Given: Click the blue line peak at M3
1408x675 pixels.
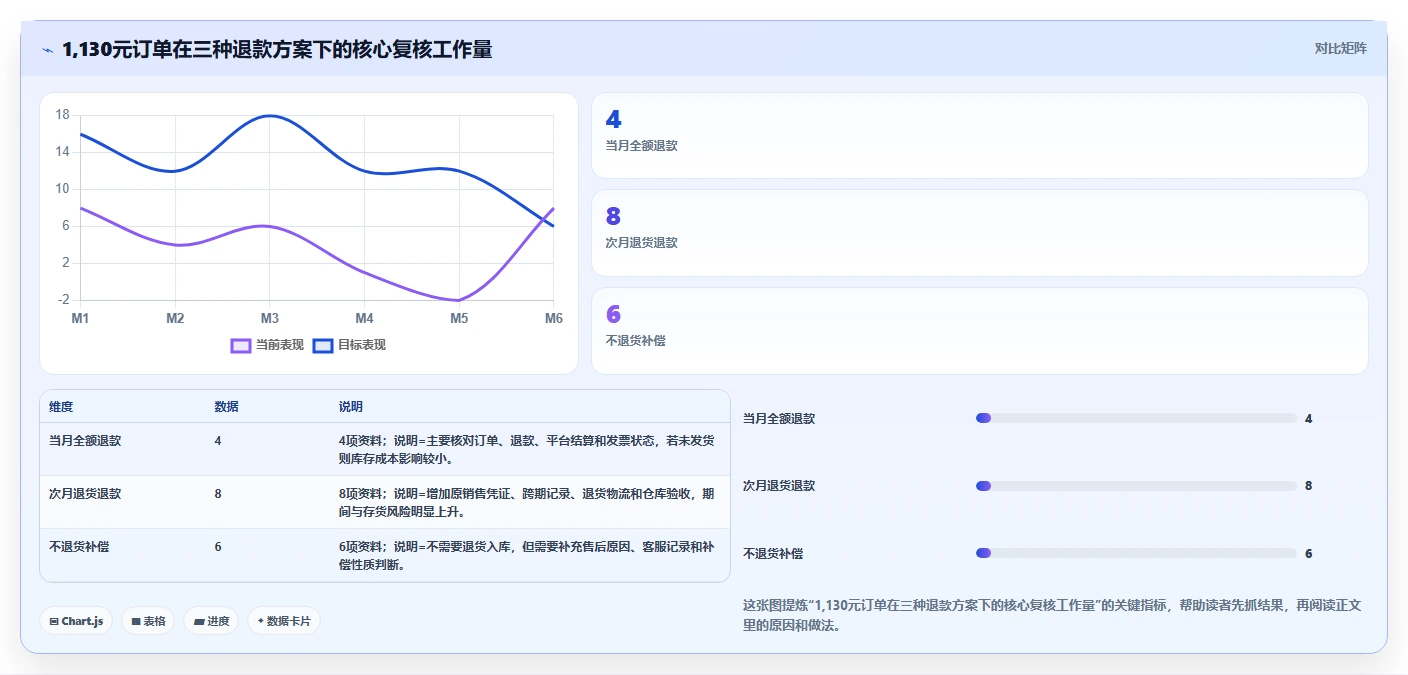Looking at the screenshot, I should (x=270, y=116).
